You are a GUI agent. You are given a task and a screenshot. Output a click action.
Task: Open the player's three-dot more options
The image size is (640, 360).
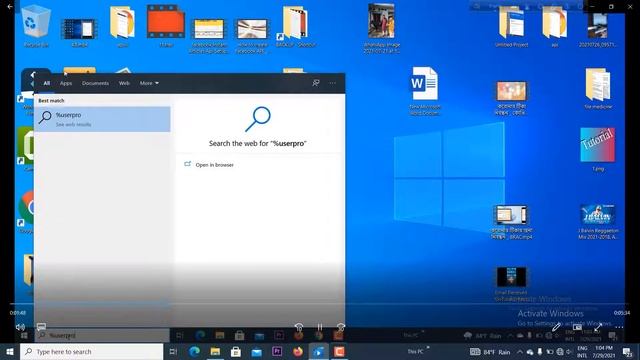(x=619, y=327)
